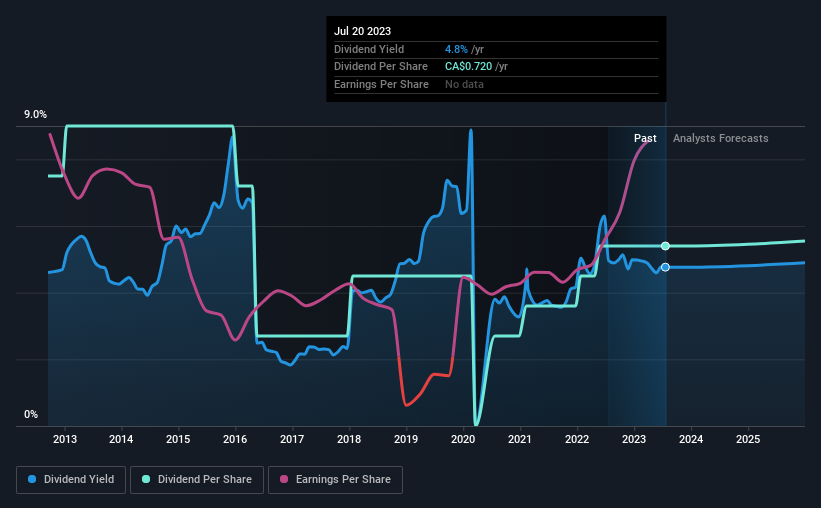
Task: Click the 2013 year label on axis
Action: [65, 439]
